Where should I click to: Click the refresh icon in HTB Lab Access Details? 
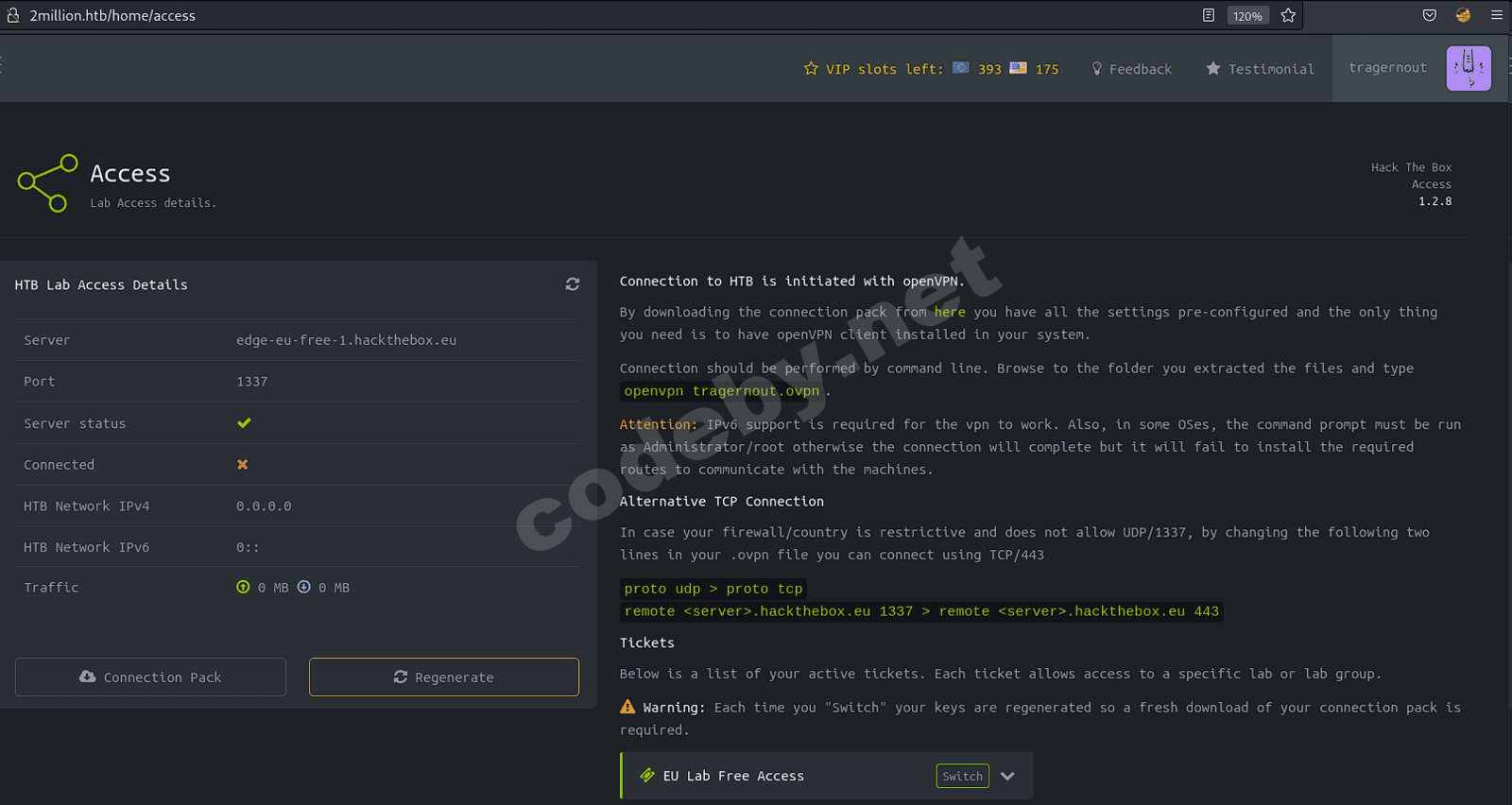pyautogui.click(x=572, y=284)
